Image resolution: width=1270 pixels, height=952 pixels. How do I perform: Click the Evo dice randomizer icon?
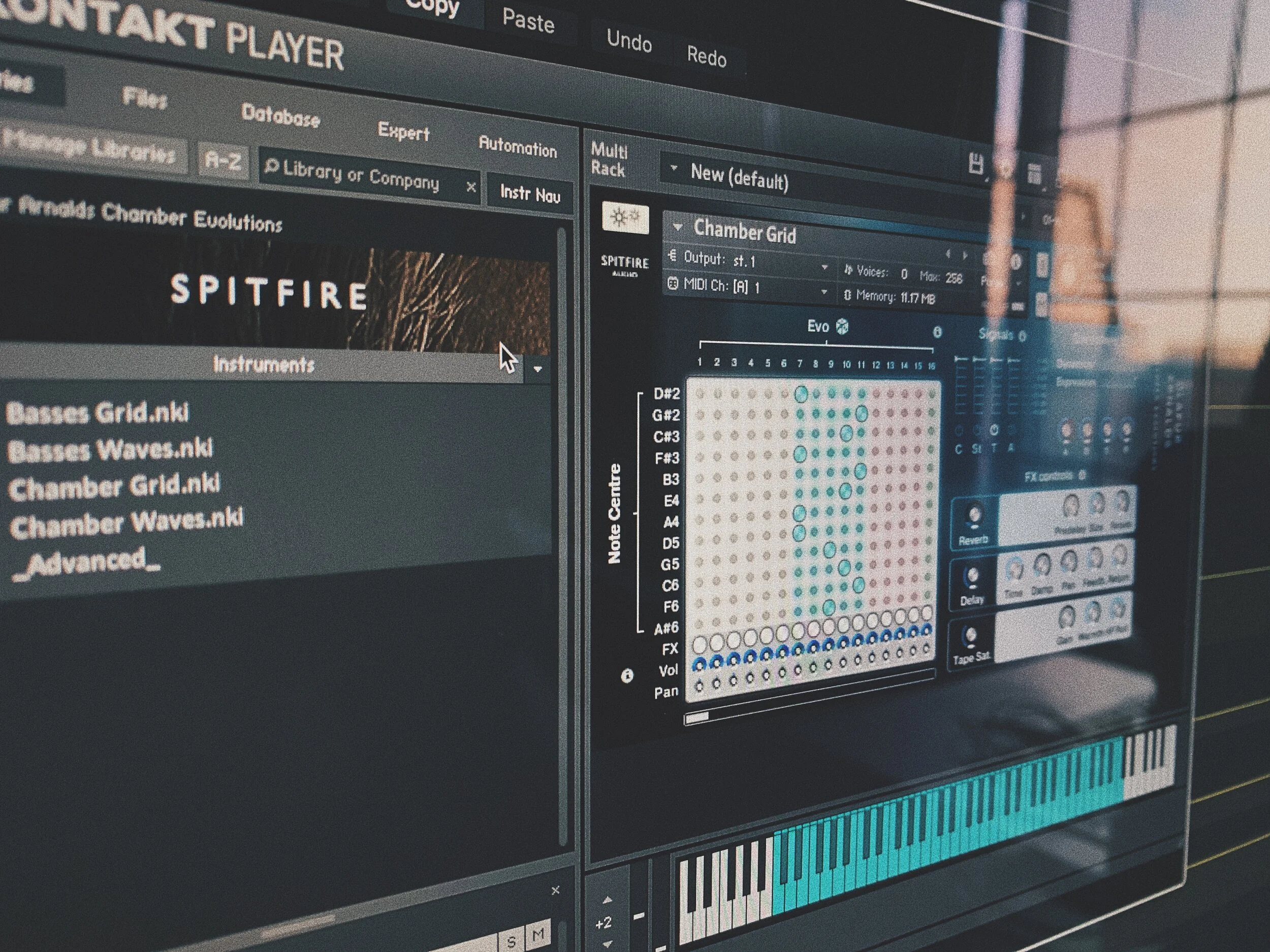pos(842,326)
